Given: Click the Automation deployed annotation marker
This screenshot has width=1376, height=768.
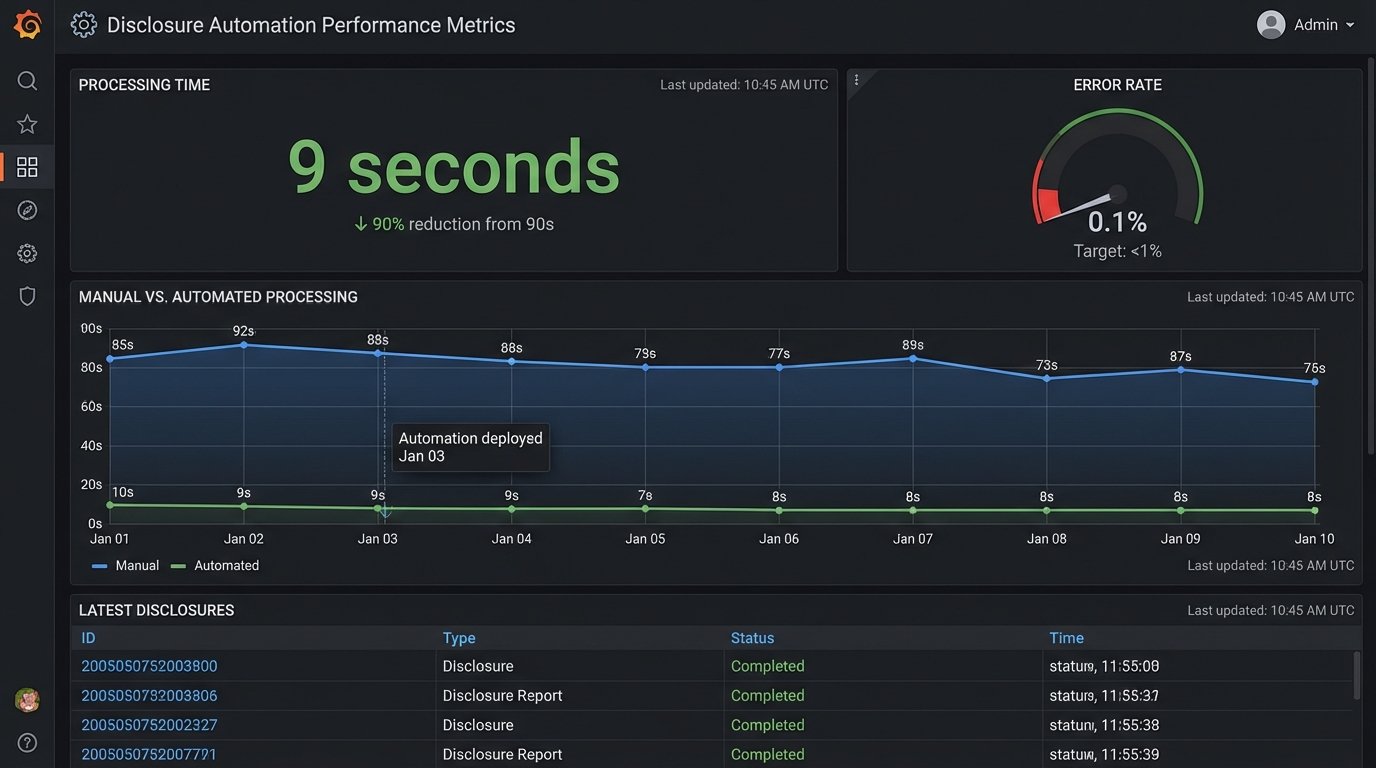Looking at the screenshot, I should [385, 512].
